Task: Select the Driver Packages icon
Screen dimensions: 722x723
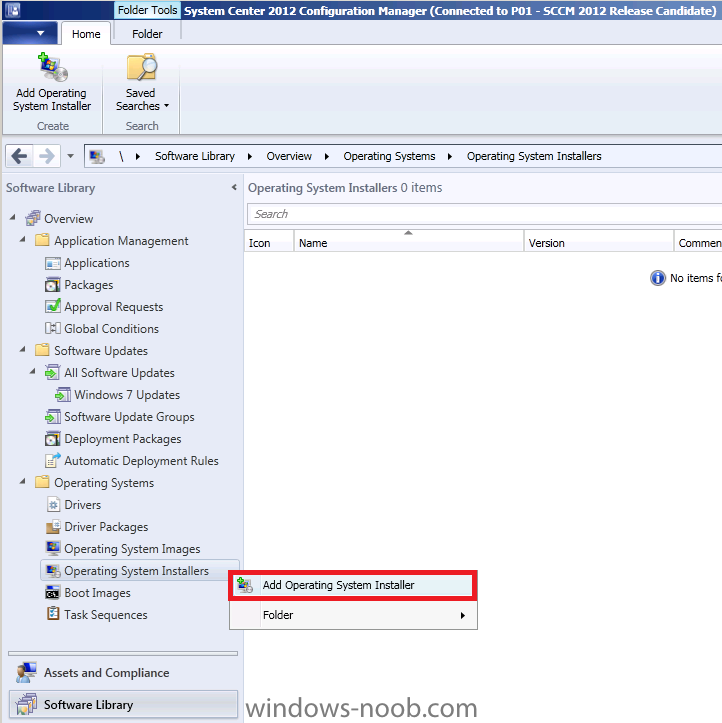Action: (53, 526)
